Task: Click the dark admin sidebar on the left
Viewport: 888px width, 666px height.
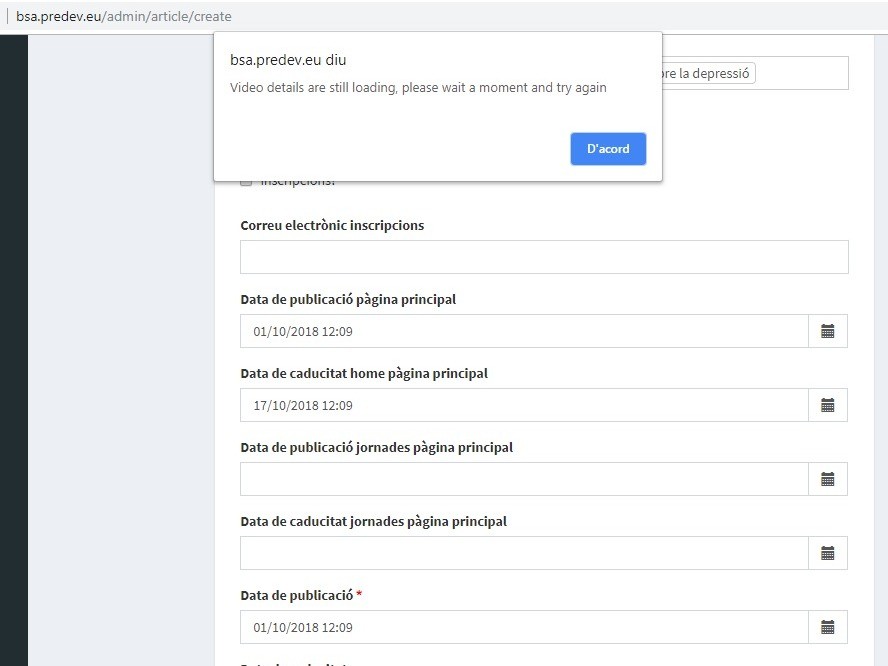Action: coord(13,350)
